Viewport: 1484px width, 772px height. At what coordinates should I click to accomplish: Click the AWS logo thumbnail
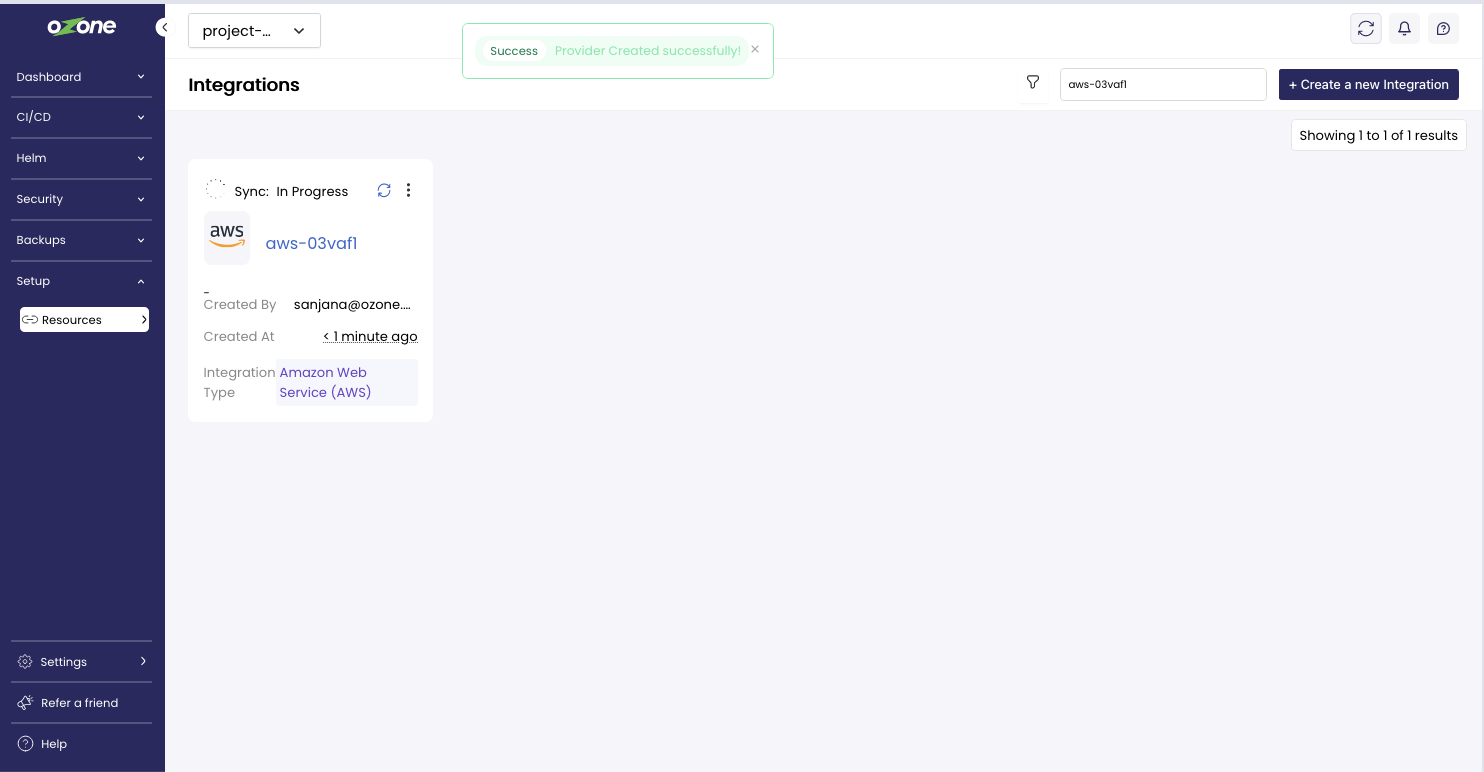pos(227,238)
